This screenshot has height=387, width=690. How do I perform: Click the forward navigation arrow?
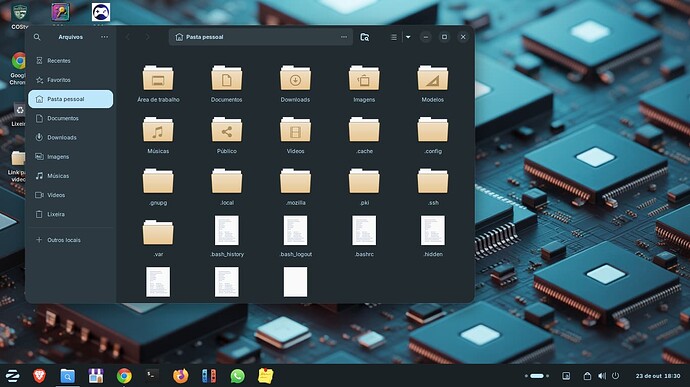coord(147,37)
